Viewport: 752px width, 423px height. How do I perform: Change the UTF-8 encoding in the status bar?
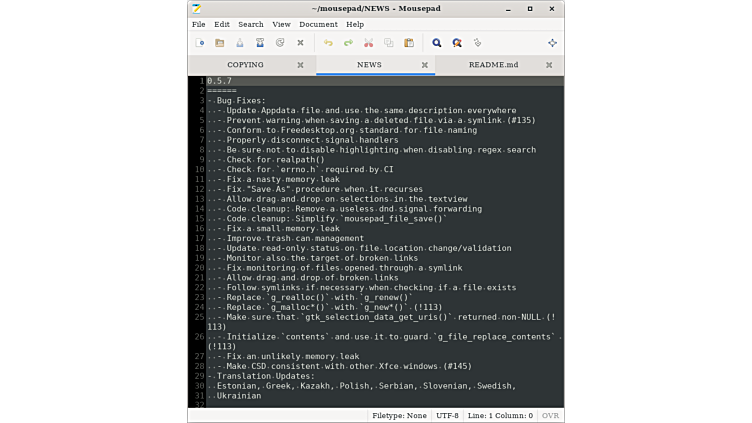point(448,415)
